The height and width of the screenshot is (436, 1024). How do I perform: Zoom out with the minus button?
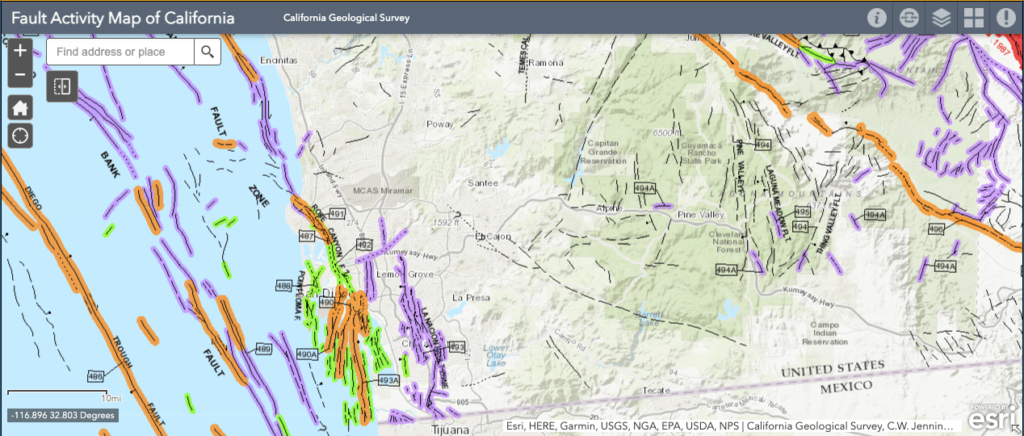pyautogui.click(x=20, y=75)
